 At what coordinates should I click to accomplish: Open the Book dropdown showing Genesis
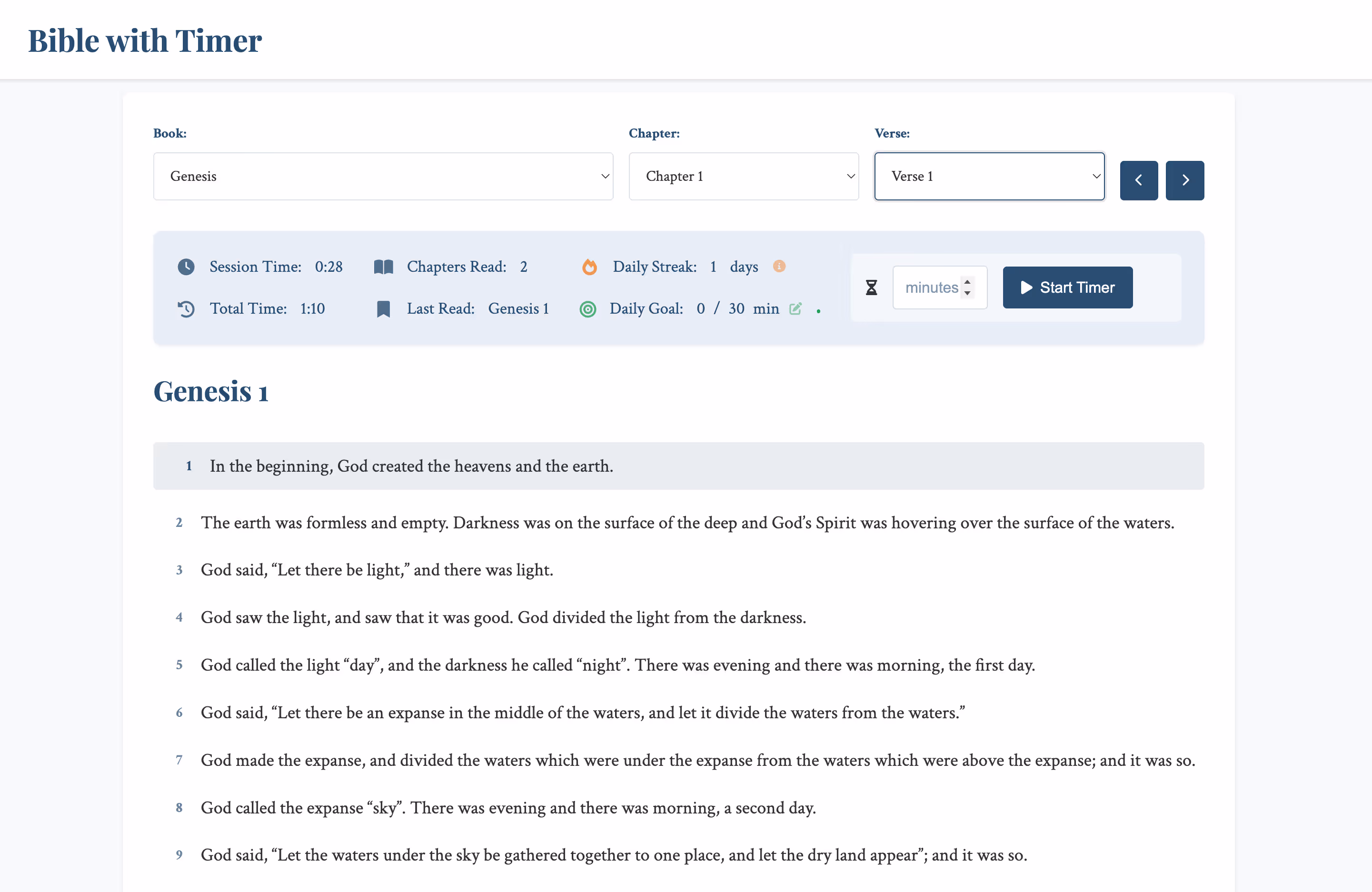pyautogui.click(x=383, y=176)
